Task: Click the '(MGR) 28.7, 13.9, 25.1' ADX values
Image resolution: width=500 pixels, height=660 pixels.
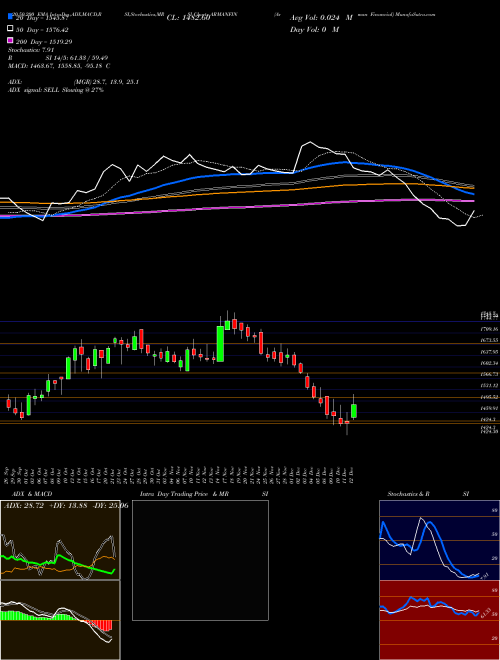Action: 106,82
